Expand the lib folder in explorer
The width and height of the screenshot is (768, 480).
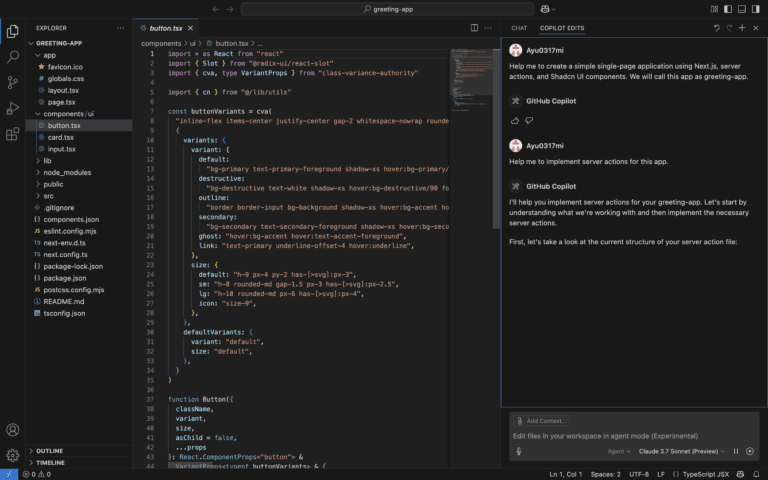[47, 160]
